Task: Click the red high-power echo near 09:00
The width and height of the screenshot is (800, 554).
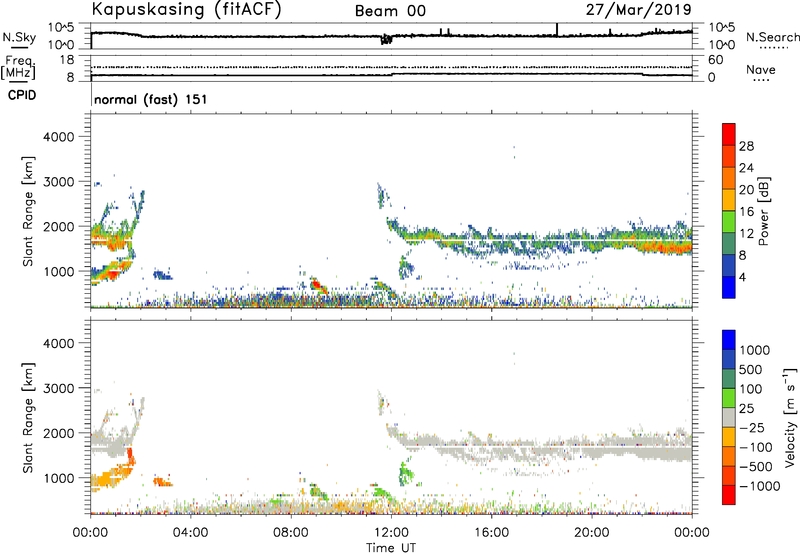Action: [x=317, y=285]
